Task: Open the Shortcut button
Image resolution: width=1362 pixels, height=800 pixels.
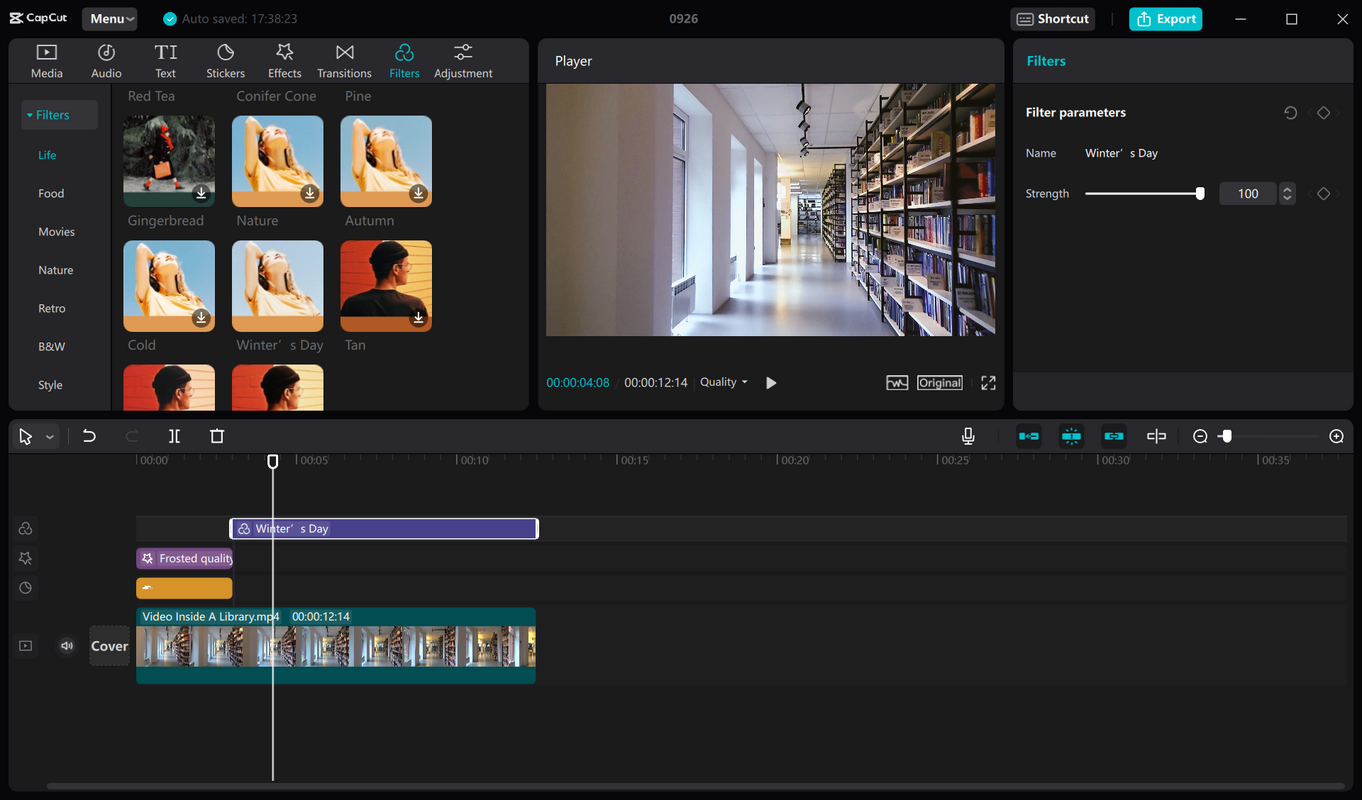Action: coord(1052,19)
